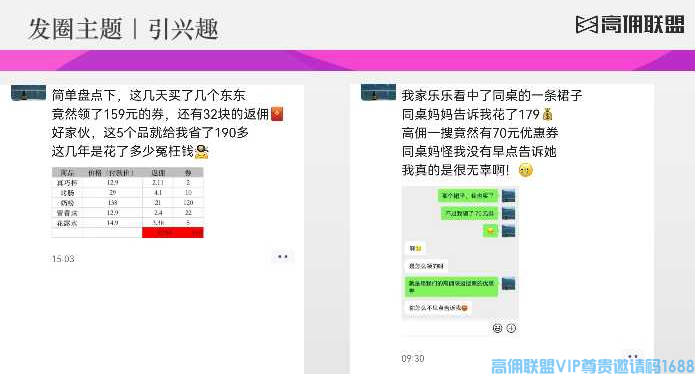Click white chat bubble ending with brown emoji
Viewport: 695px width, 374px height.
[438, 308]
